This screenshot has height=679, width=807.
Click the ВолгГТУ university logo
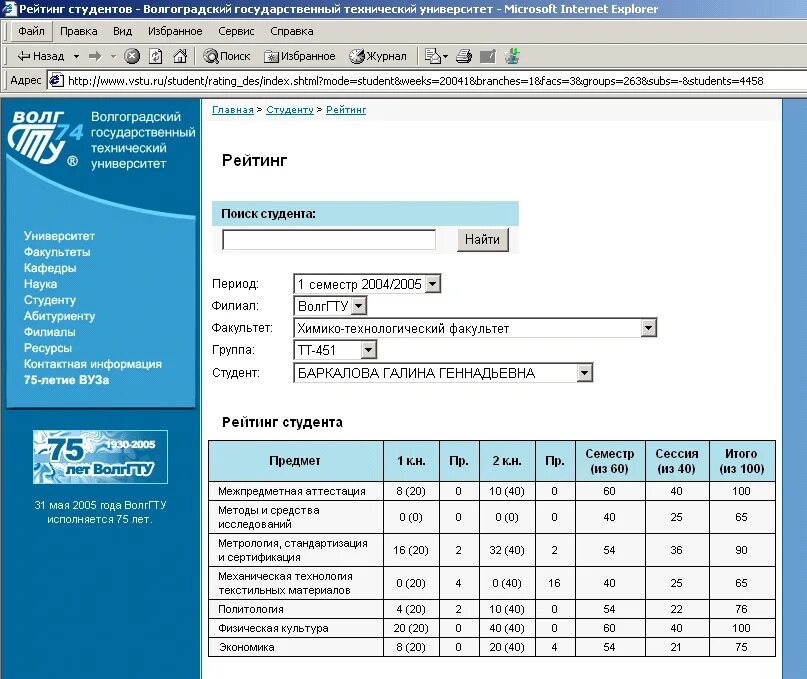tap(44, 138)
